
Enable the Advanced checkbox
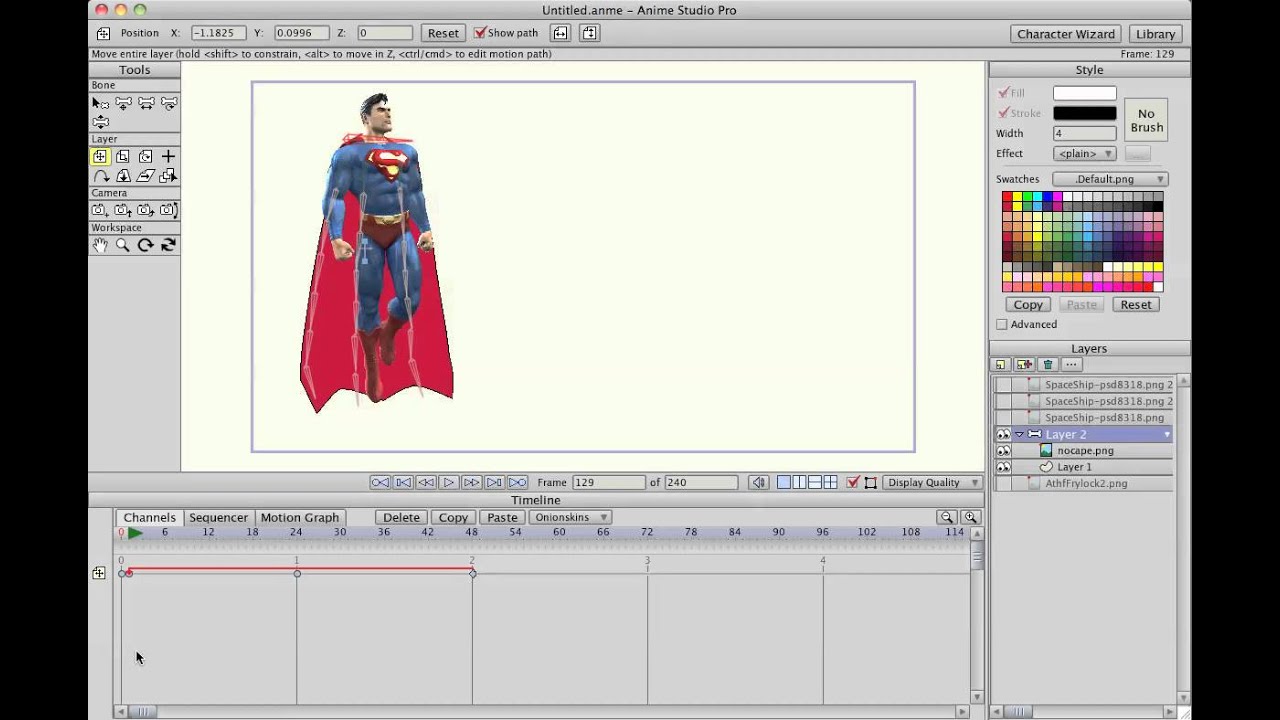point(1002,324)
